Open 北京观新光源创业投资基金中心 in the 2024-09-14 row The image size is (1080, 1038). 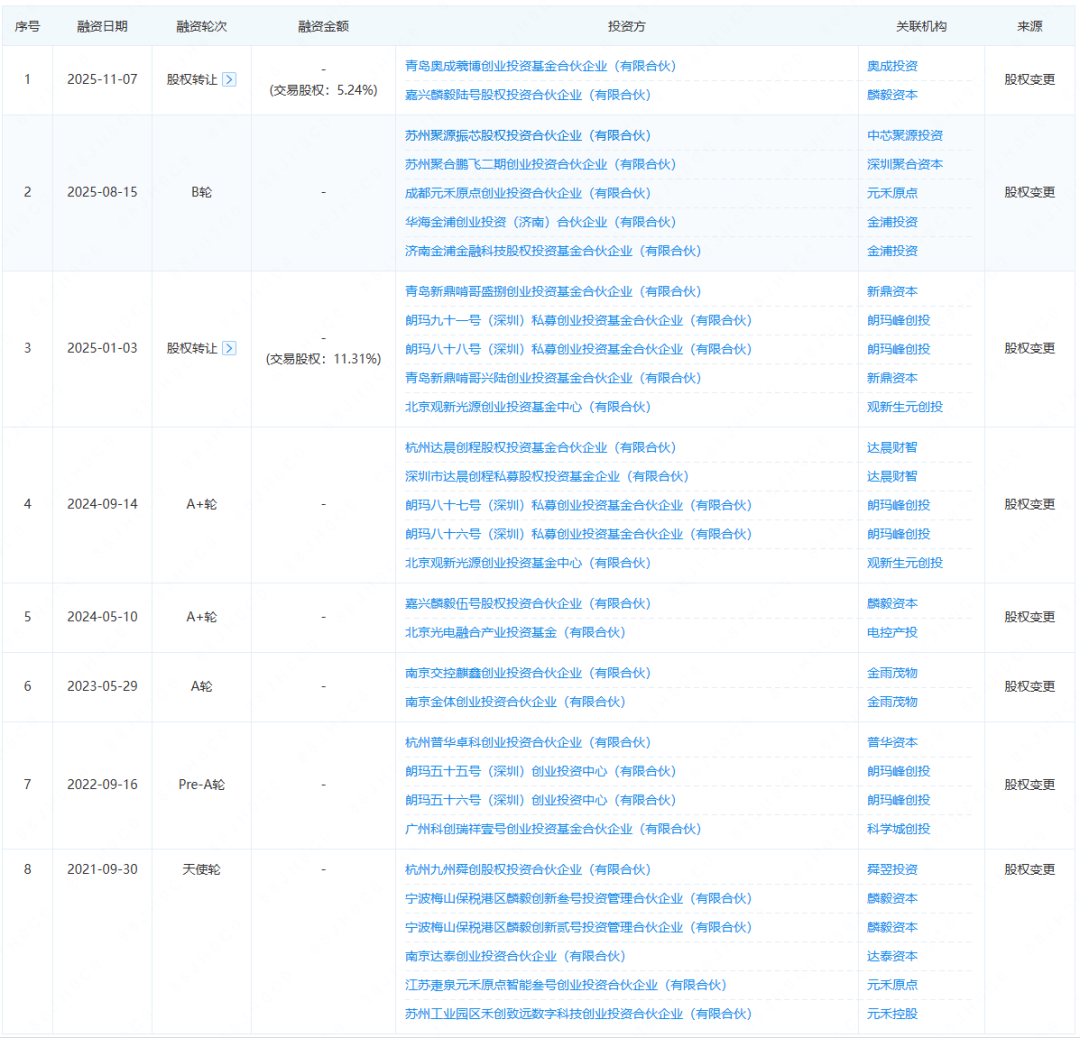pos(528,564)
